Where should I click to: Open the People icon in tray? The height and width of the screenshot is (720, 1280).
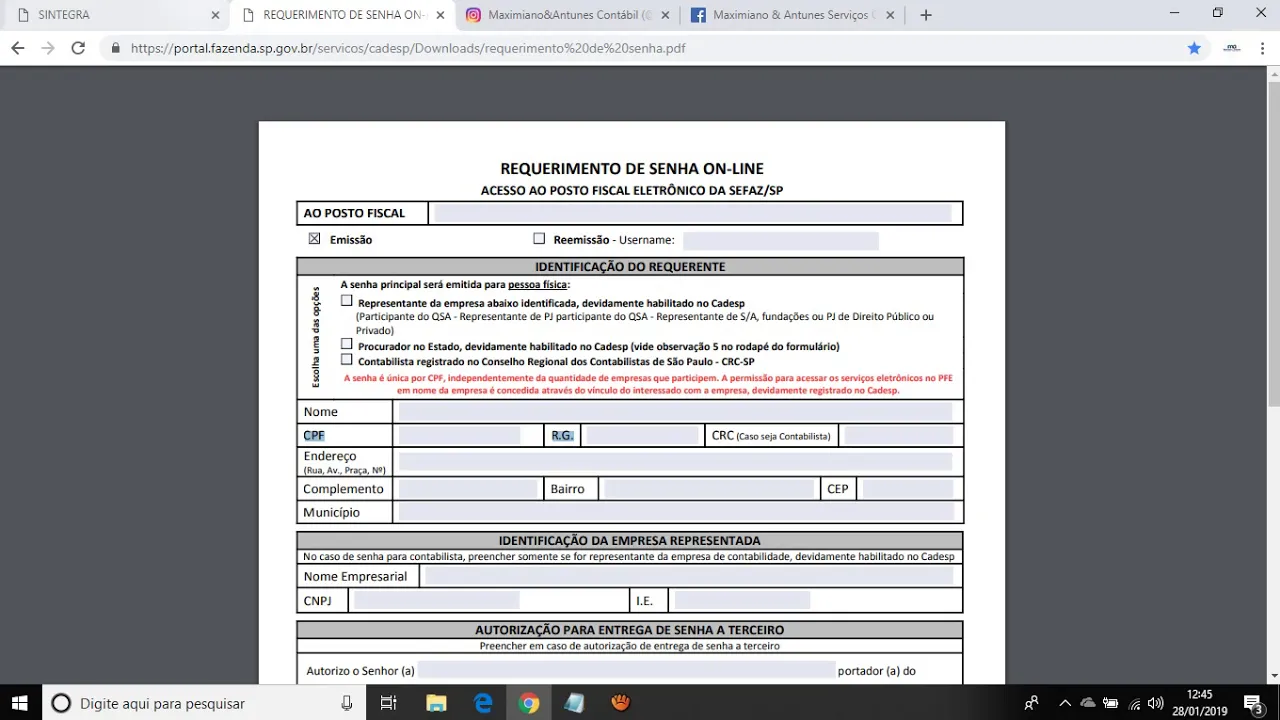point(1031,703)
